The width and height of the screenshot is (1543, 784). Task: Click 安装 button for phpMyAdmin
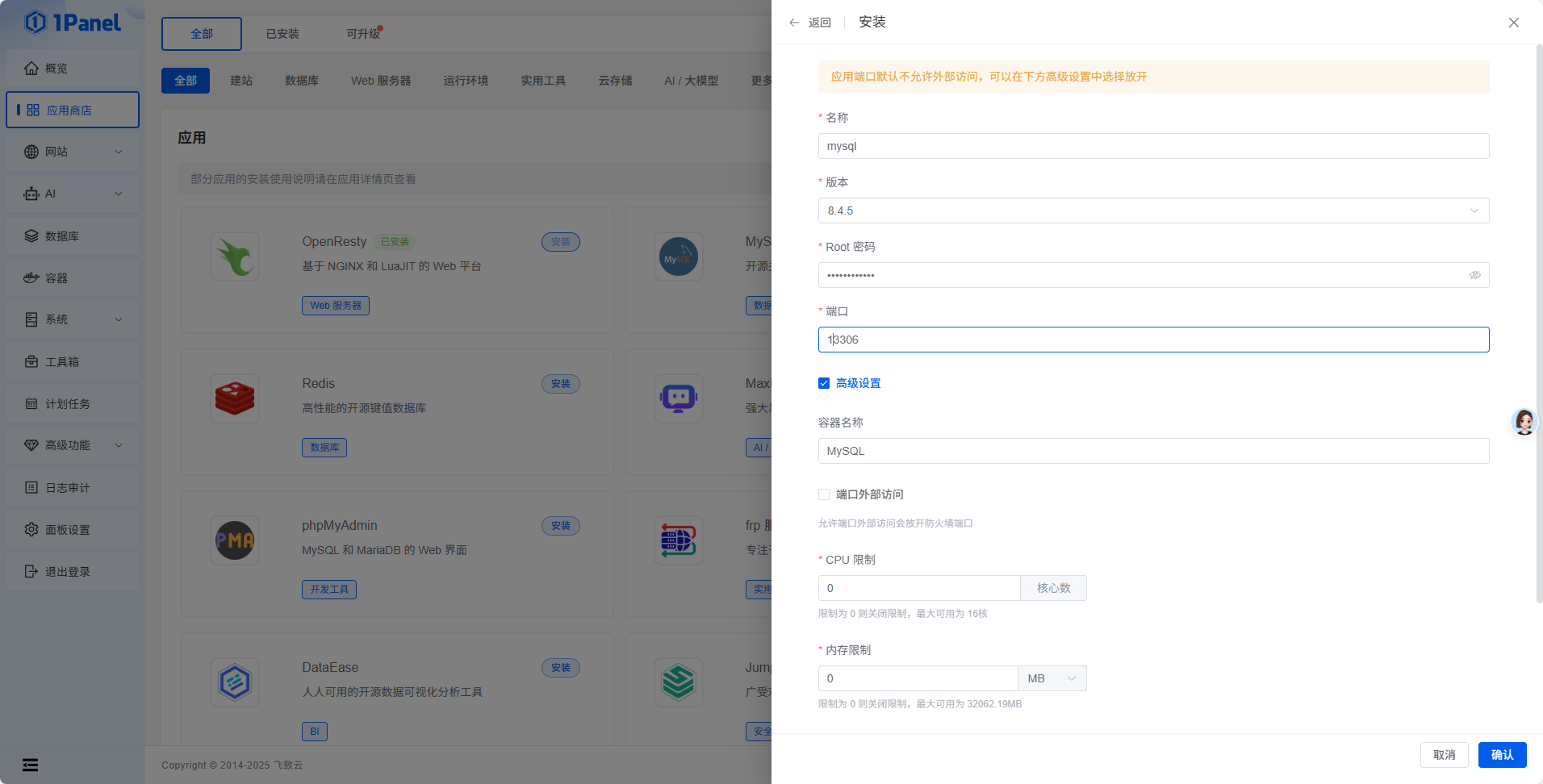coord(561,526)
